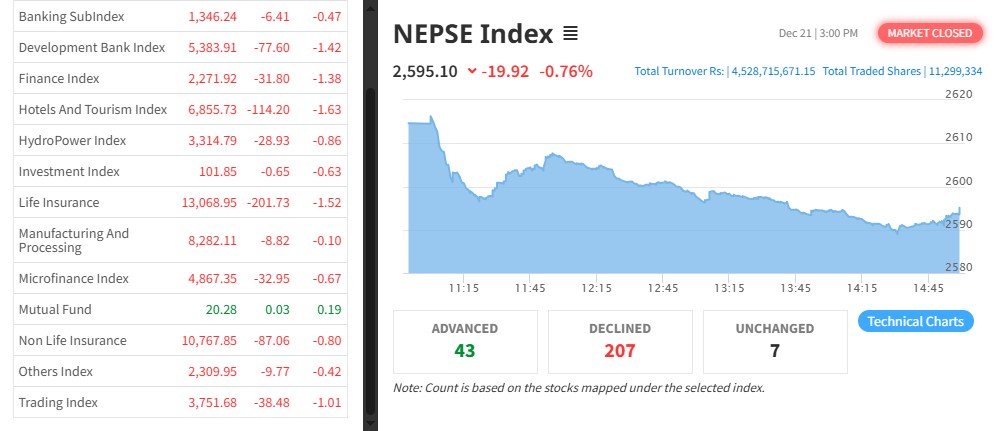
Task: Click the ADVANCED 43 stocks box
Action: coord(465,340)
